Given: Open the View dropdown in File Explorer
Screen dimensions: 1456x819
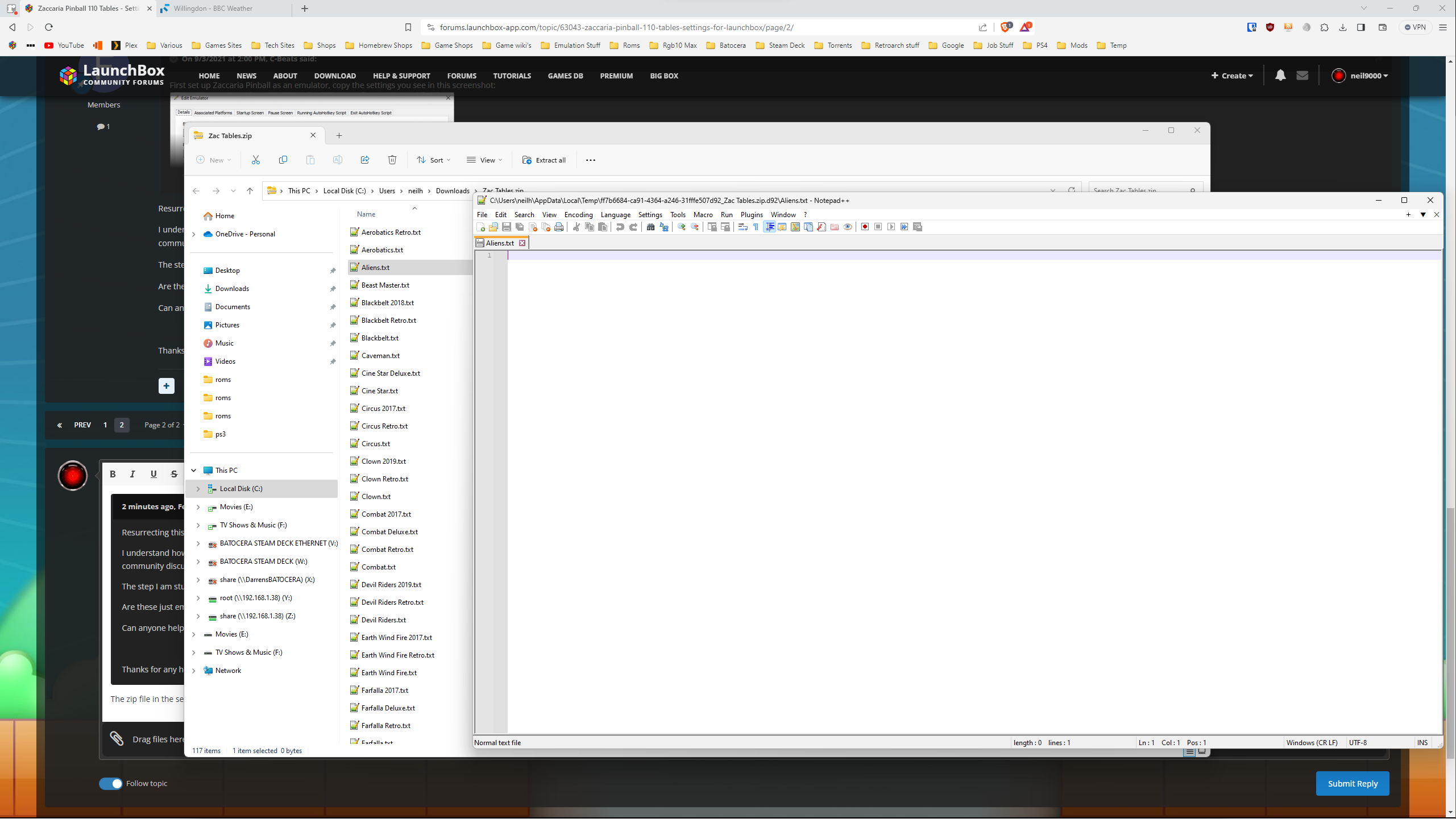Looking at the screenshot, I should (x=484, y=160).
